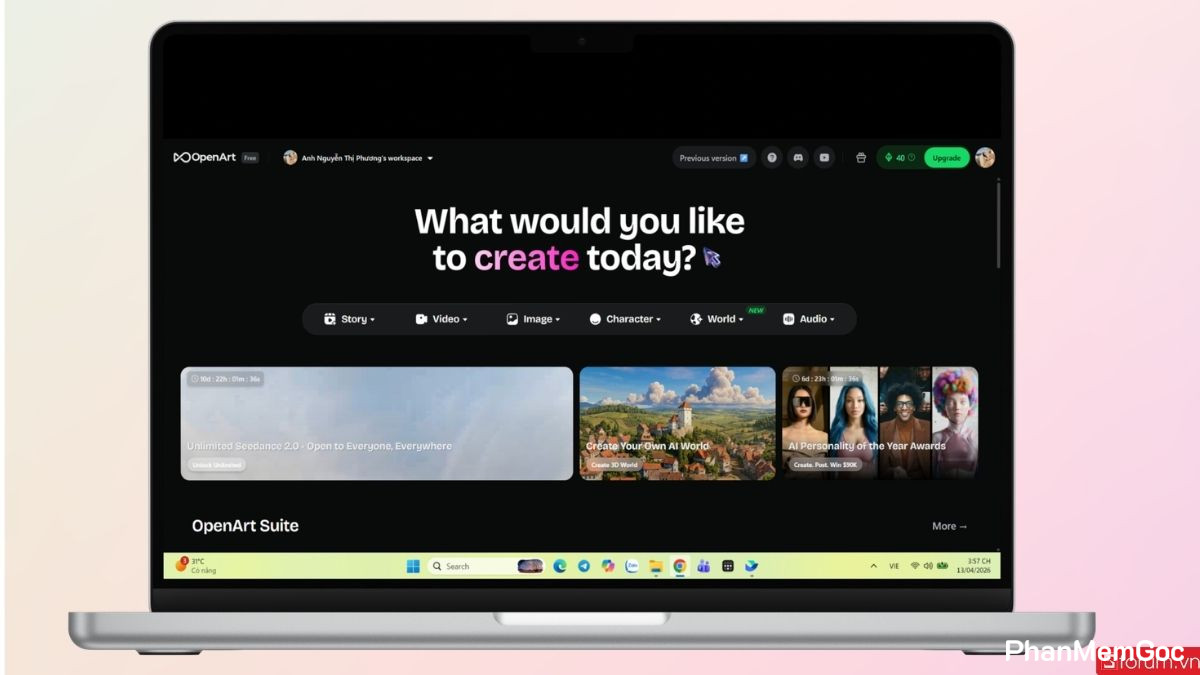Click the 40 credits gem indicator

pyautogui.click(x=900, y=158)
